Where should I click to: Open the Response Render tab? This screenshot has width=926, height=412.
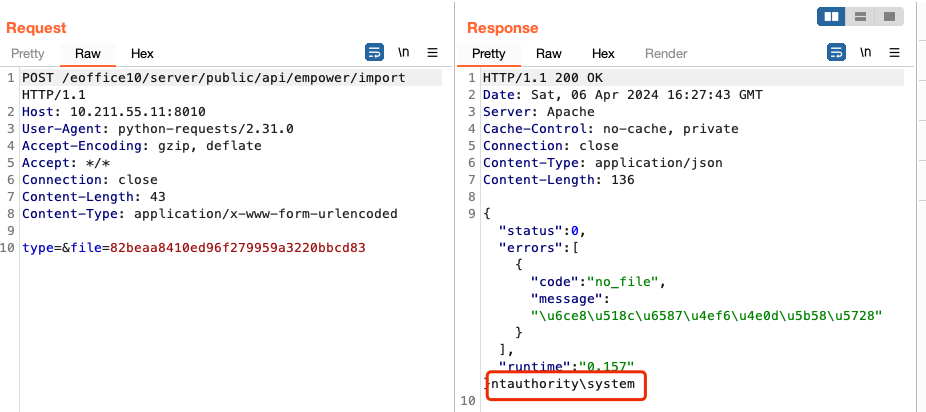(666, 54)
